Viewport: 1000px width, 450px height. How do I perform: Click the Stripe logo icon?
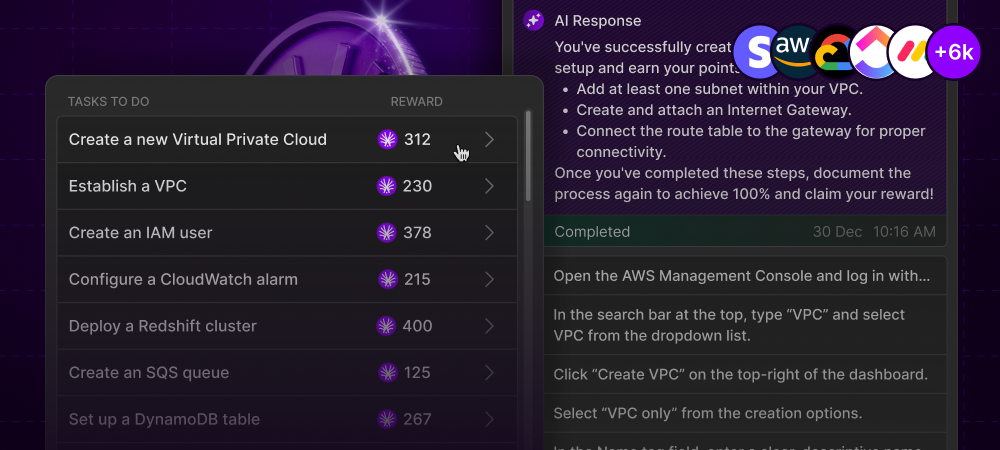758,52
